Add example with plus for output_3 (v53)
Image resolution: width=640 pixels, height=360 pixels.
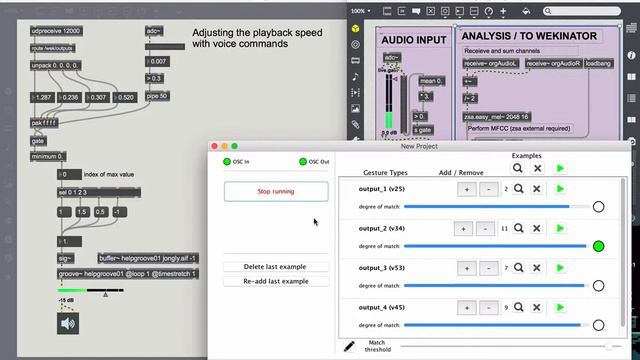(467, 268)
